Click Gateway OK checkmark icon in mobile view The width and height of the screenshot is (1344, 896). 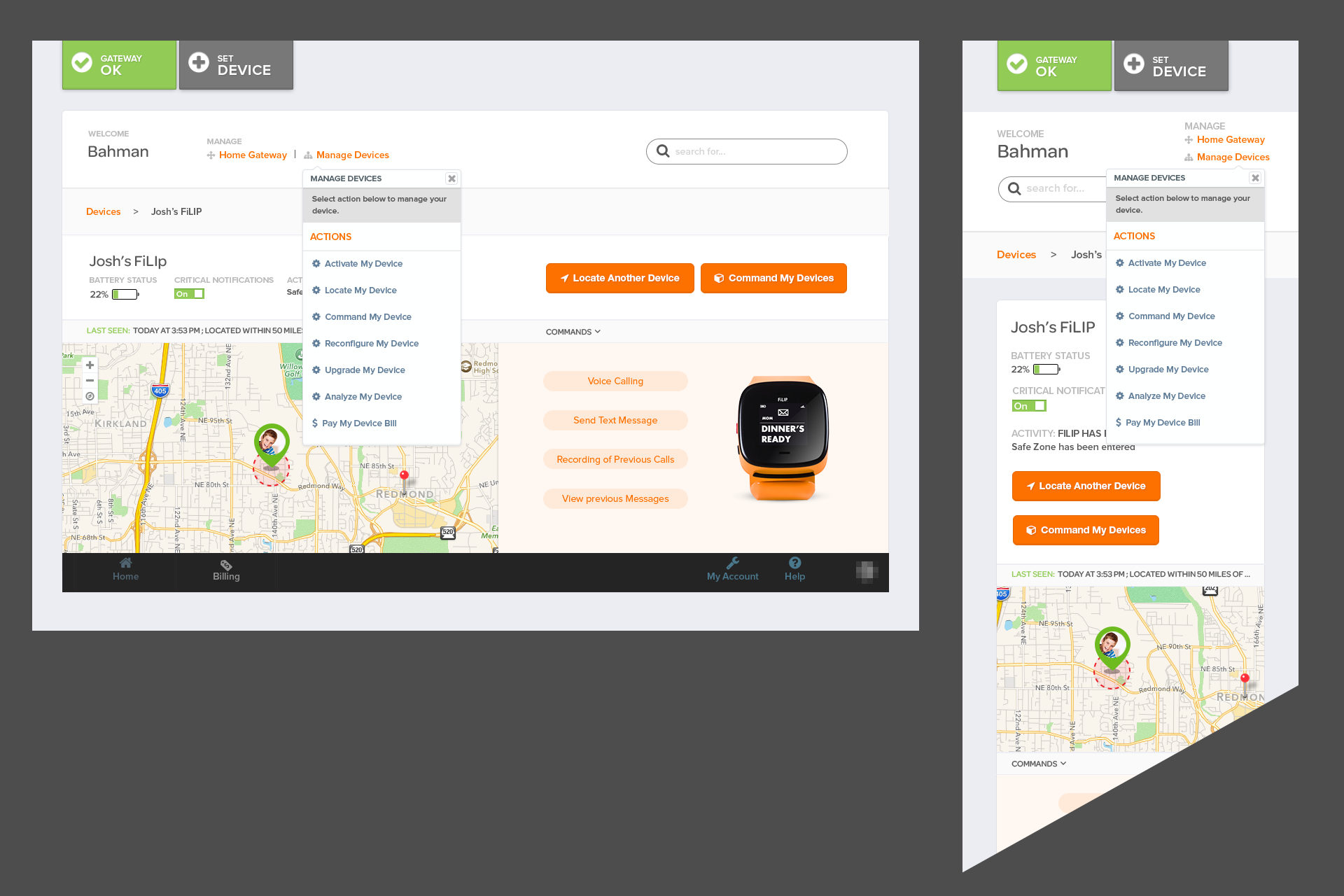click(1017, 64)
